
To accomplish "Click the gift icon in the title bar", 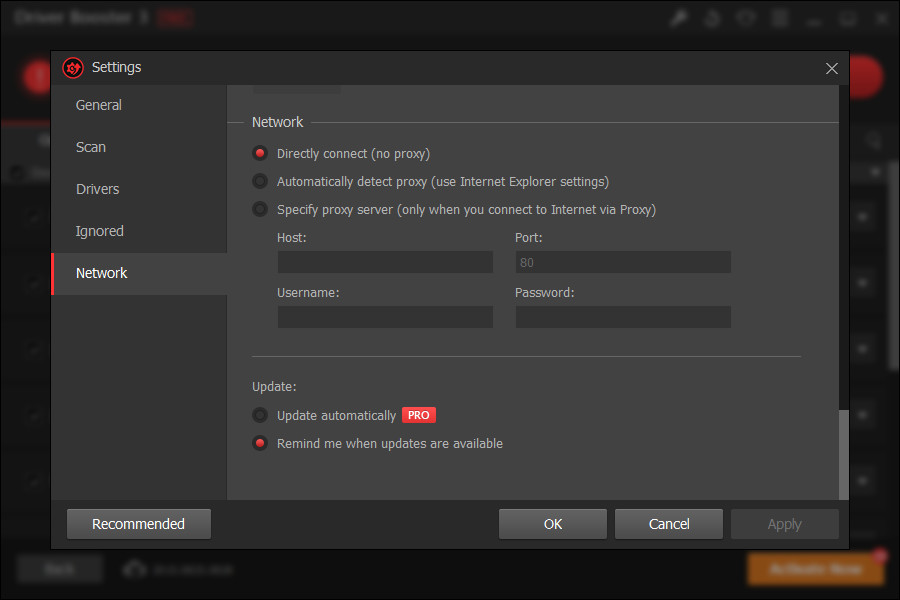I will point(745,17).
